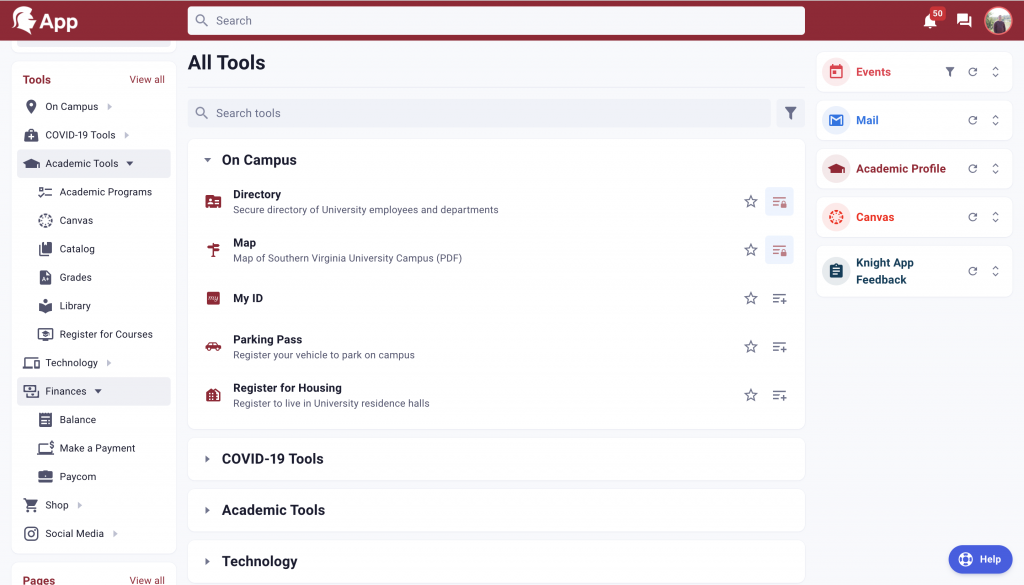Refresh the Events widget

click(x=972, y=72)
